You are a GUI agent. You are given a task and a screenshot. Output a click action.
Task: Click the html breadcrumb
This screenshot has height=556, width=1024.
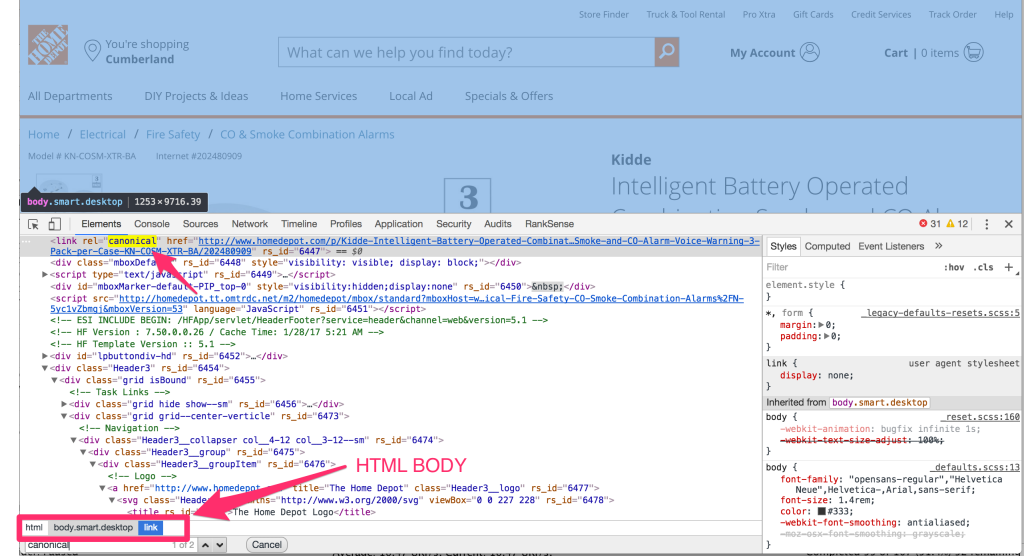click(x=34, y=527)
